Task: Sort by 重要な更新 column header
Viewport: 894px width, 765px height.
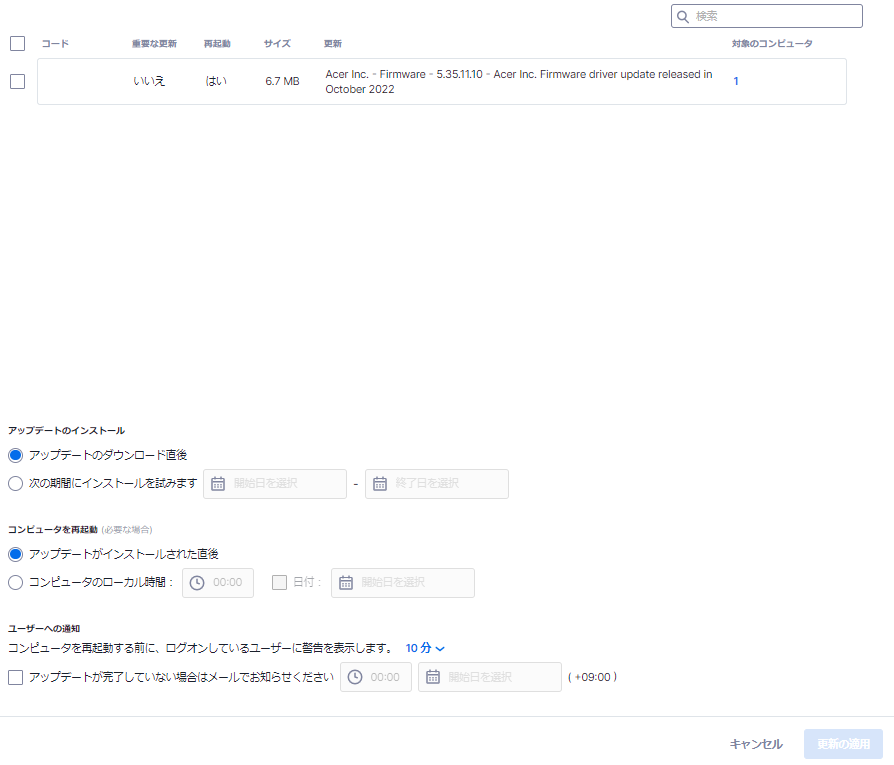Action: [154, 43]
